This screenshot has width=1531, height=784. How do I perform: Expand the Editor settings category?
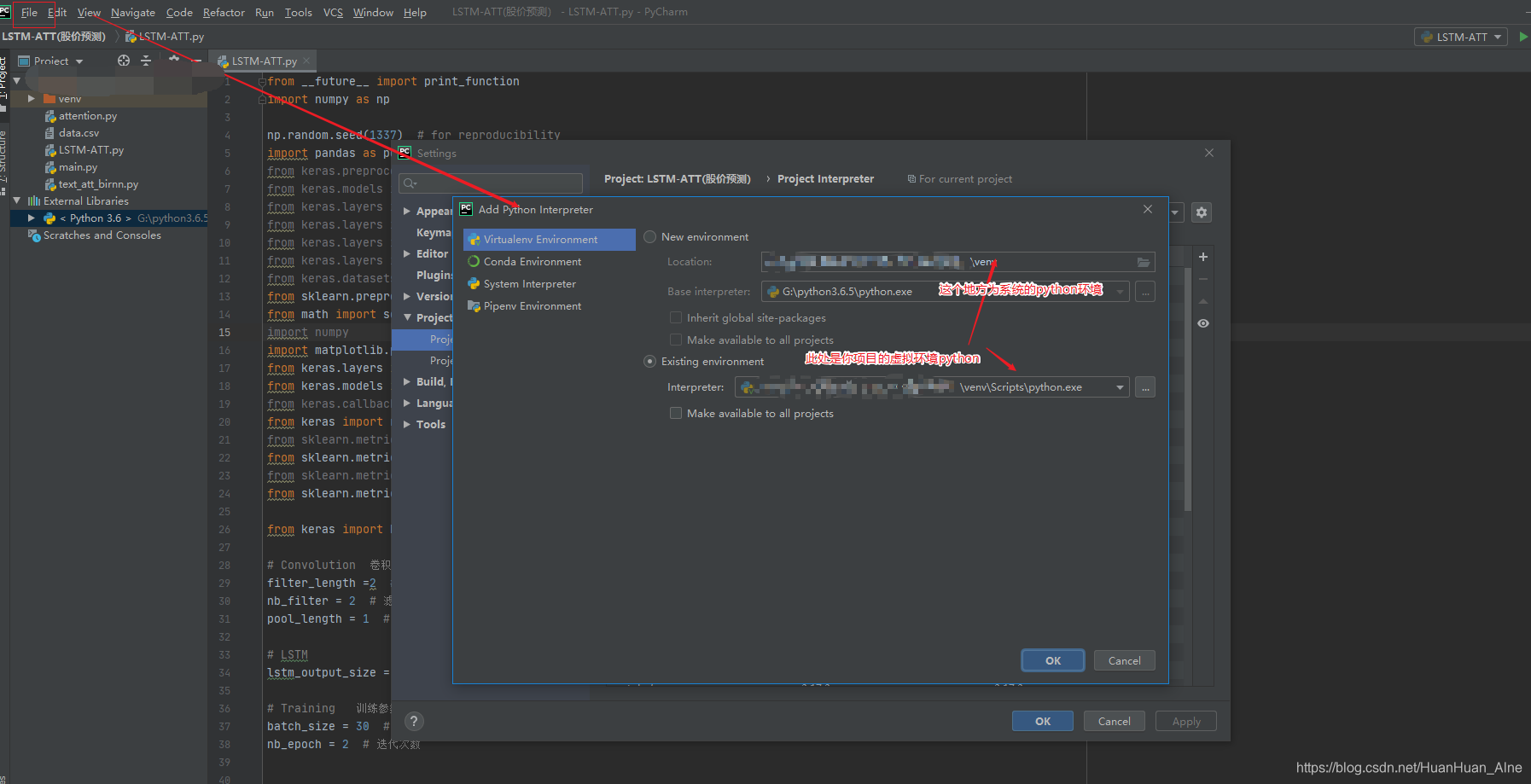click(x=407, y=254)
